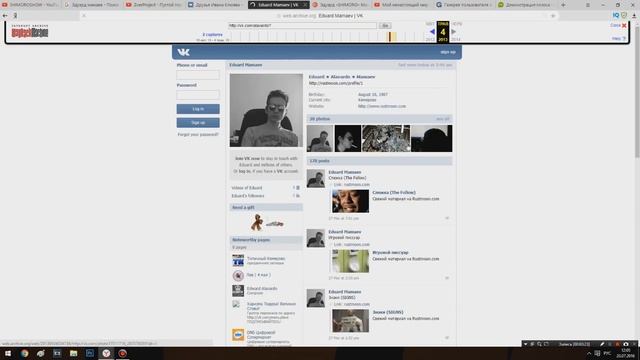Switch to the Друзья Ивана tab

[x=216, y=5]
